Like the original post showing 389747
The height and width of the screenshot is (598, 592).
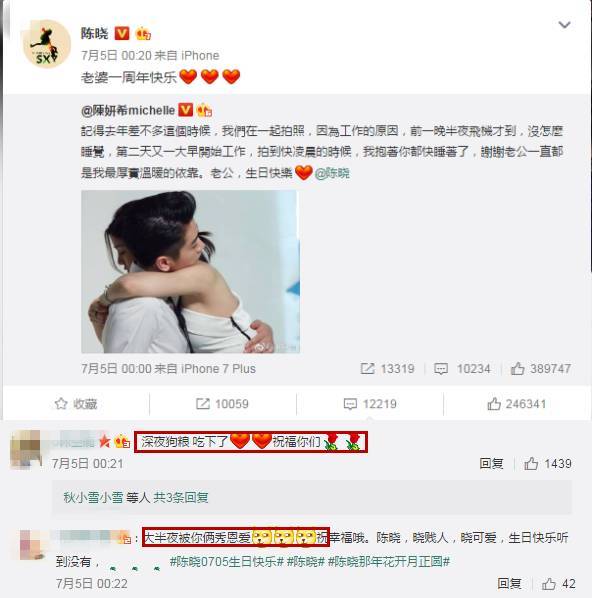[541, 368]
